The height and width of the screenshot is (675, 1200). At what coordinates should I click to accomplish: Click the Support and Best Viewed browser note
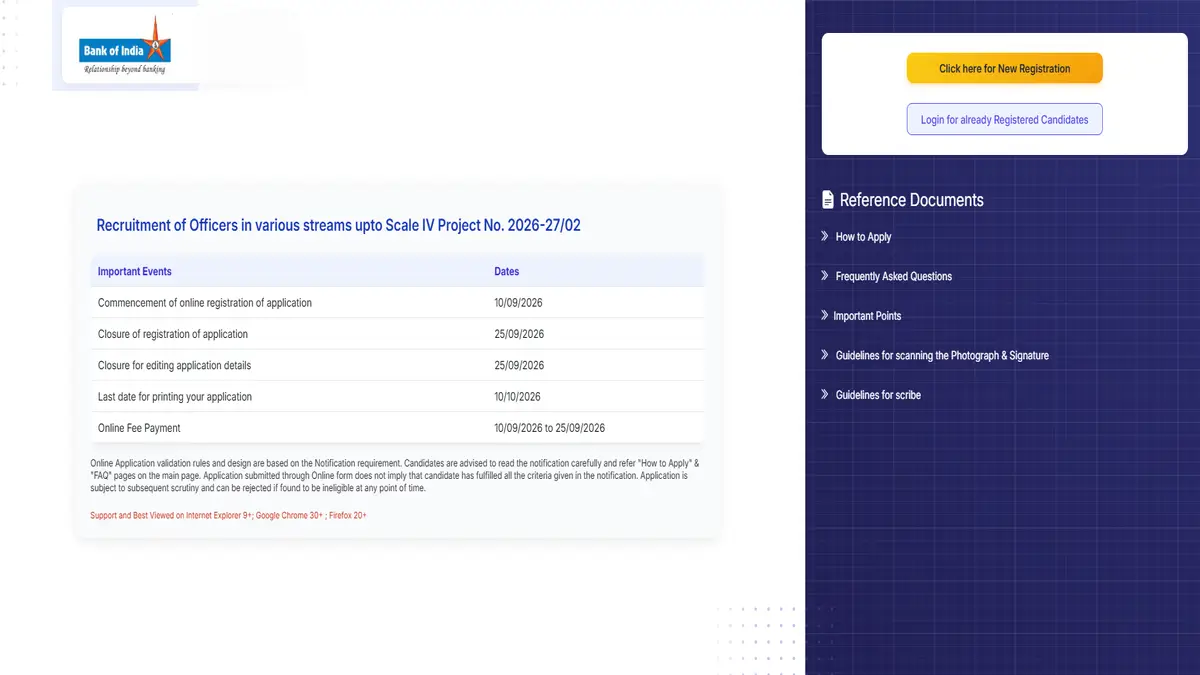[228, 515]
